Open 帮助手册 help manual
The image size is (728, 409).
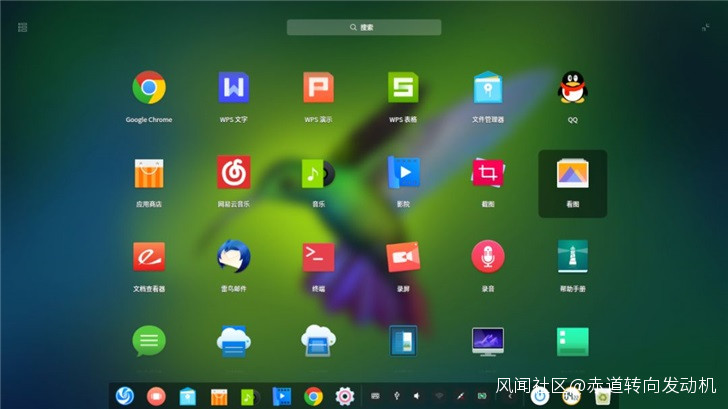click(572, 256)
